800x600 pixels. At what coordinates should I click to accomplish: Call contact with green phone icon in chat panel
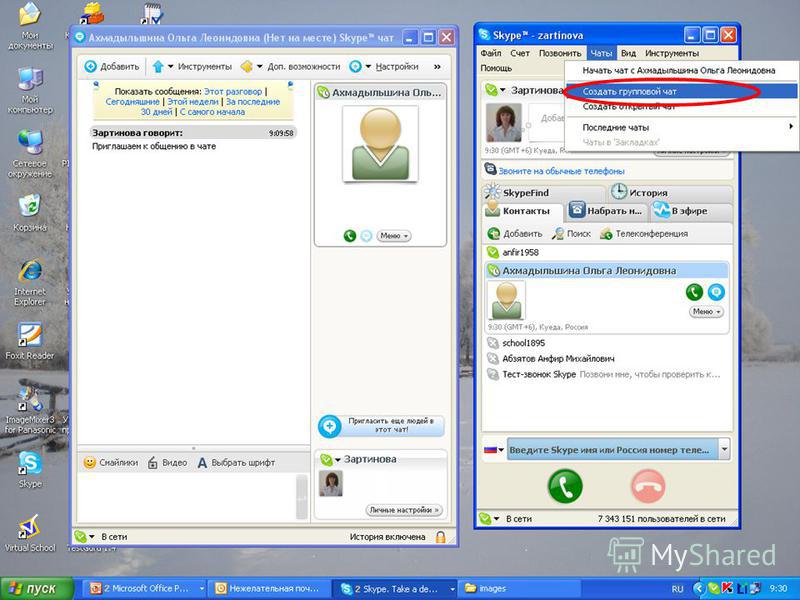point(349,236)
